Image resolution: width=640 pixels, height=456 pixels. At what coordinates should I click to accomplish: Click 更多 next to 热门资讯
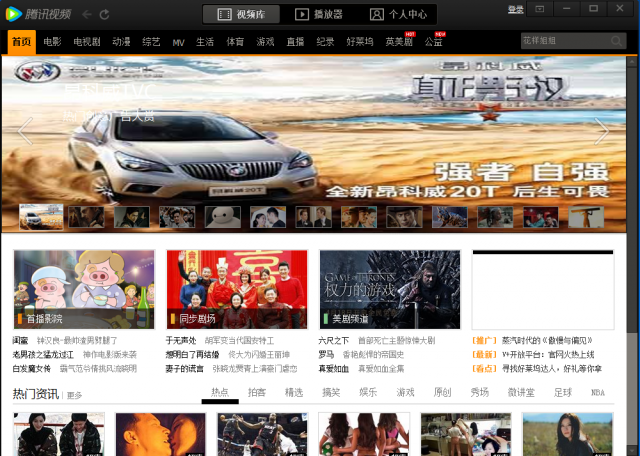[74, 395]
